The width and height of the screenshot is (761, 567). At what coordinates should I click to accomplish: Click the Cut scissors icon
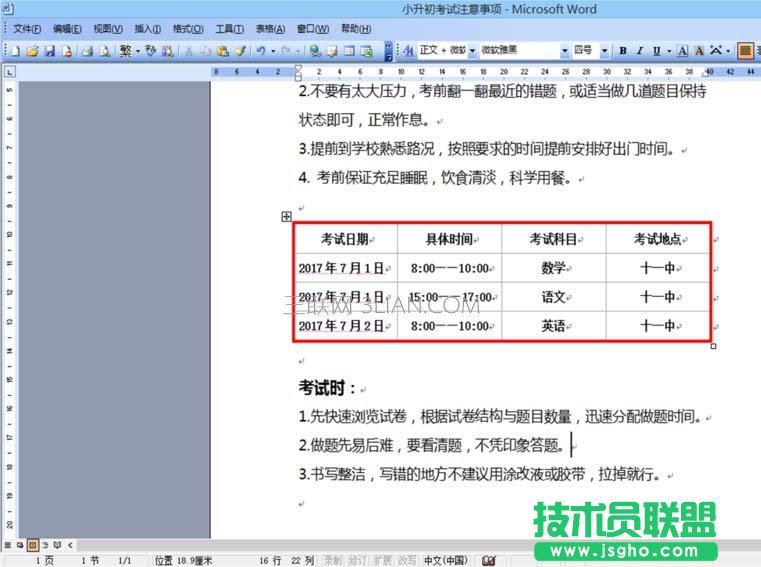(x=189, y=50)
